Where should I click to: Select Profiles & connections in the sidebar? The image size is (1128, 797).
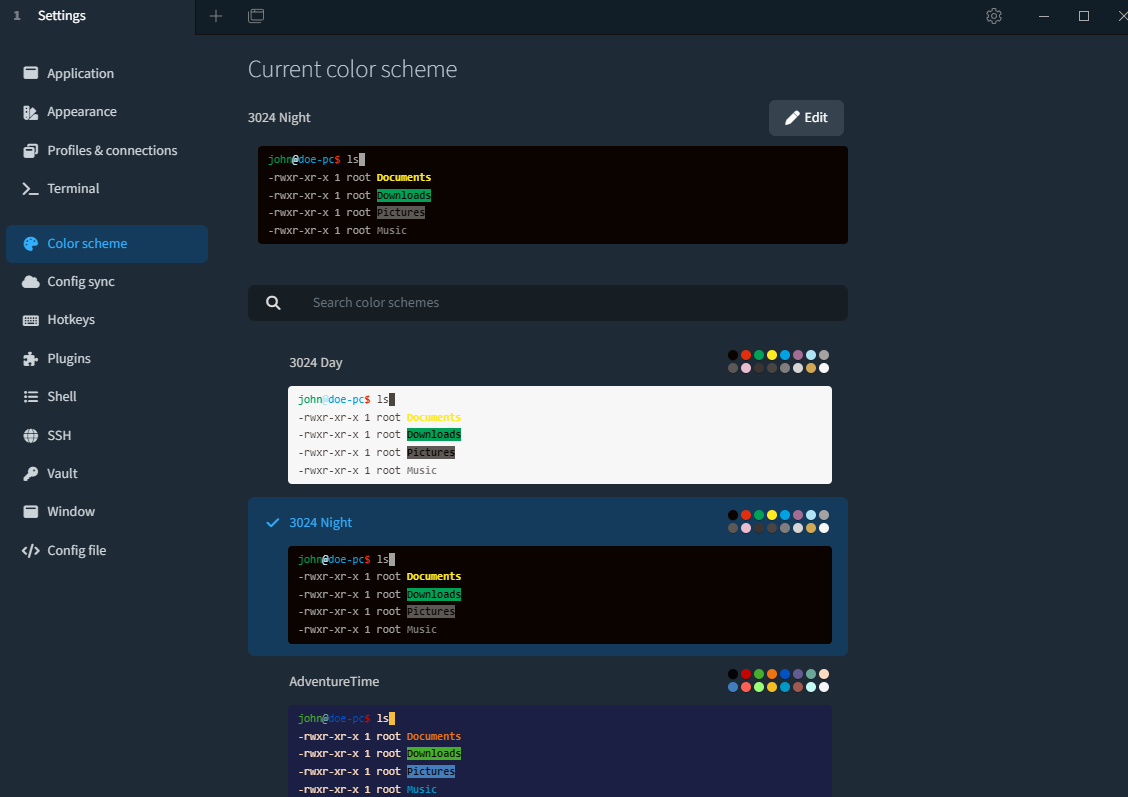tap(112, 150)
